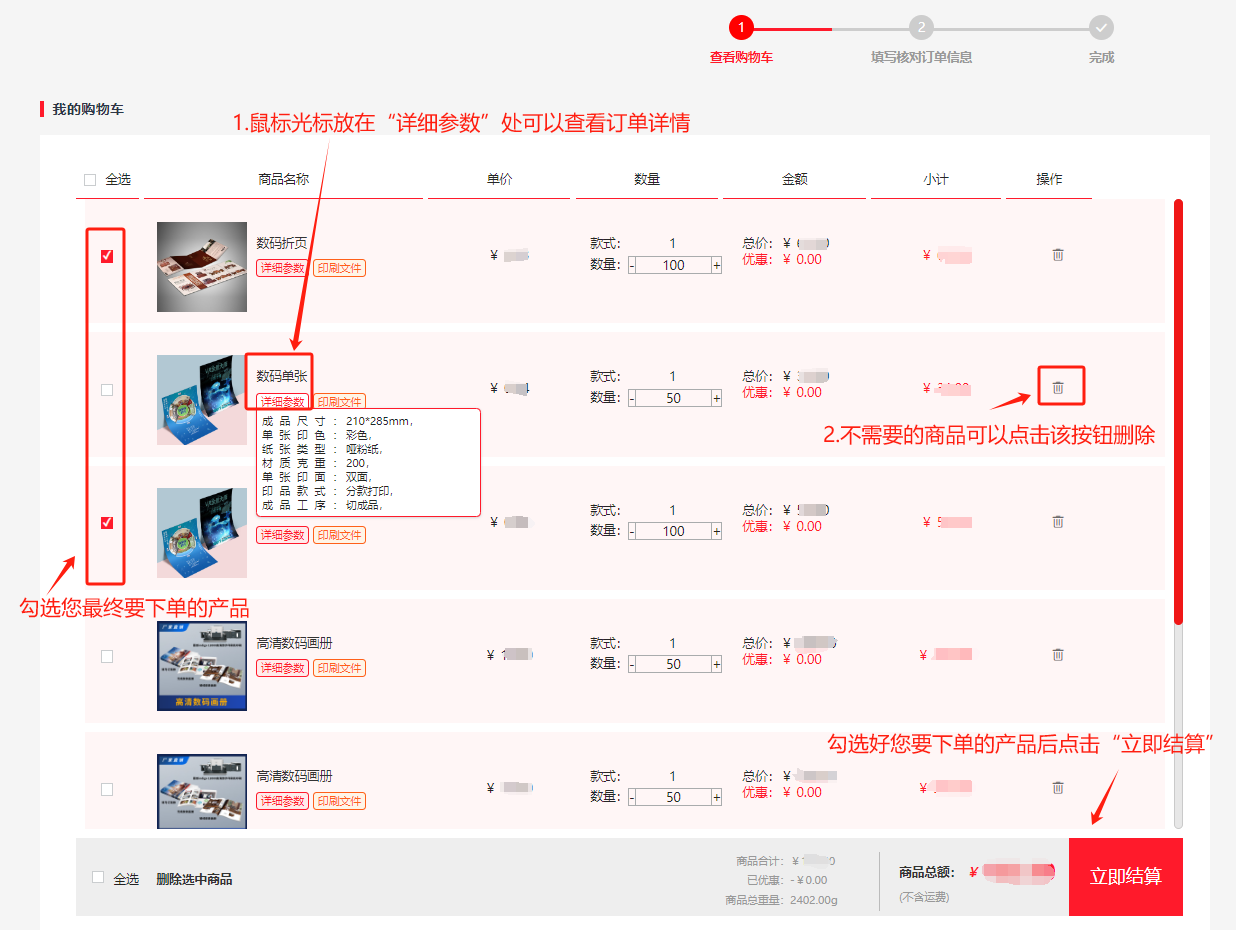Viewport: 1236px width, 930px height.
Task: Delete the last 高清数码画册 via trash icon
Action: tap(1058, 788)
